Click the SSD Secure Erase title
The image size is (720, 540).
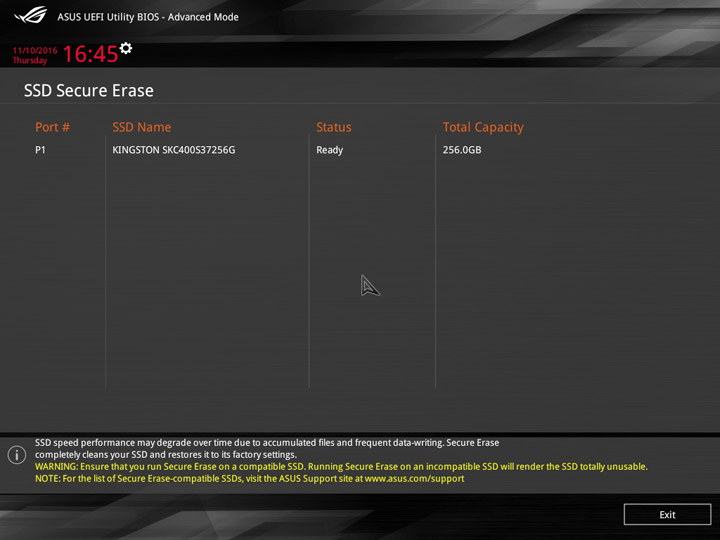click(89, 90)
